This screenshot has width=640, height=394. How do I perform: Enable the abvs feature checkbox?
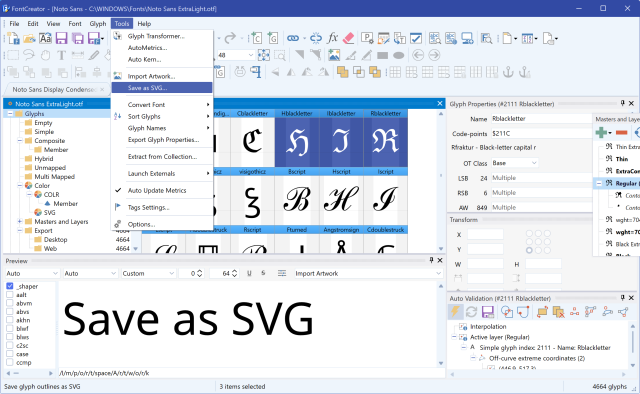10,312
